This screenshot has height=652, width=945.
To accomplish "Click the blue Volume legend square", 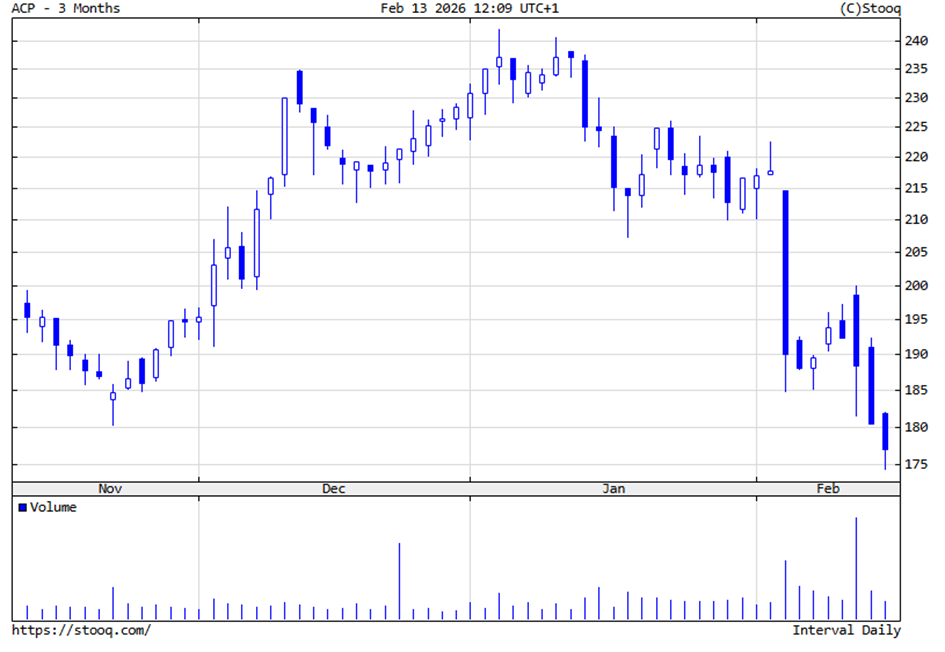I will point(22,508).
